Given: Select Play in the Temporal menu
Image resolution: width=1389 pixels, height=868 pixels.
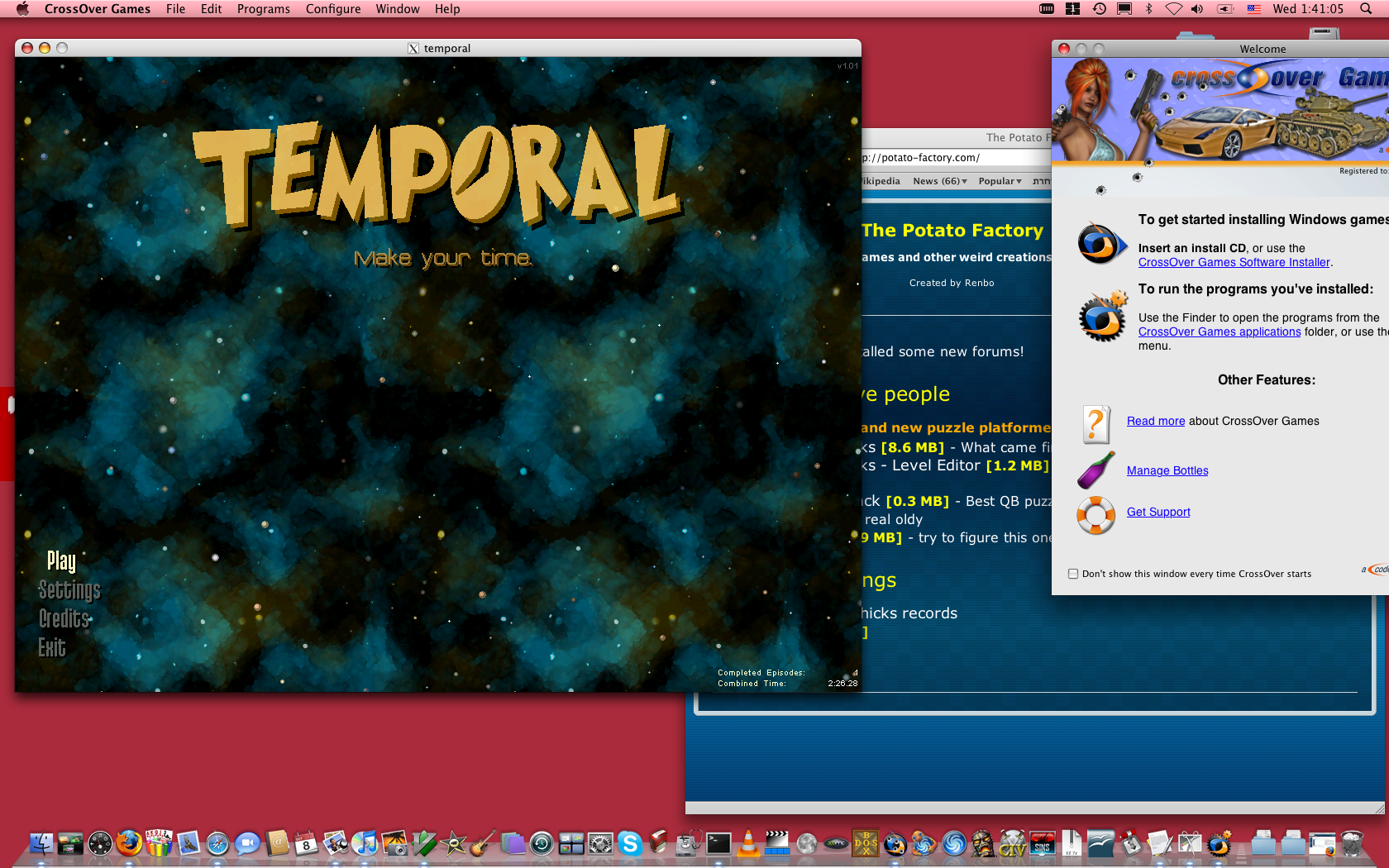Looking at the screenshot, I should [x=60, y=561].
